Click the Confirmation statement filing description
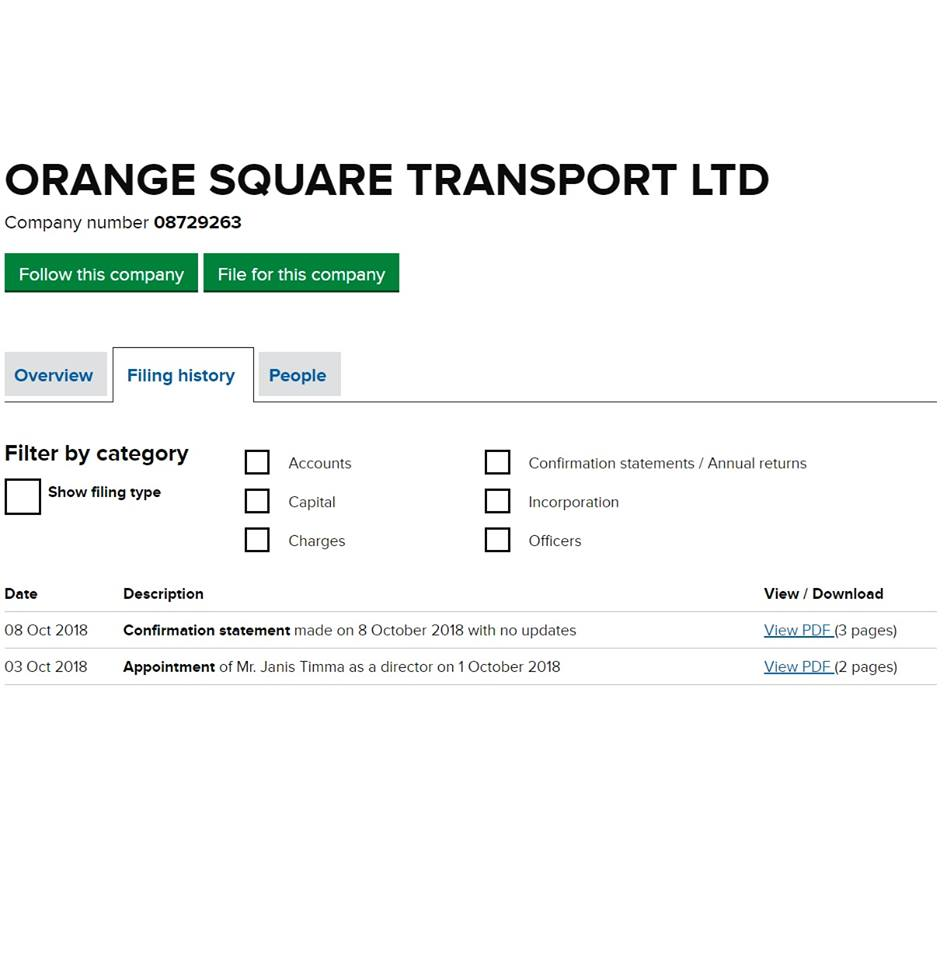 pyautogui.click(x=349, y=630)
